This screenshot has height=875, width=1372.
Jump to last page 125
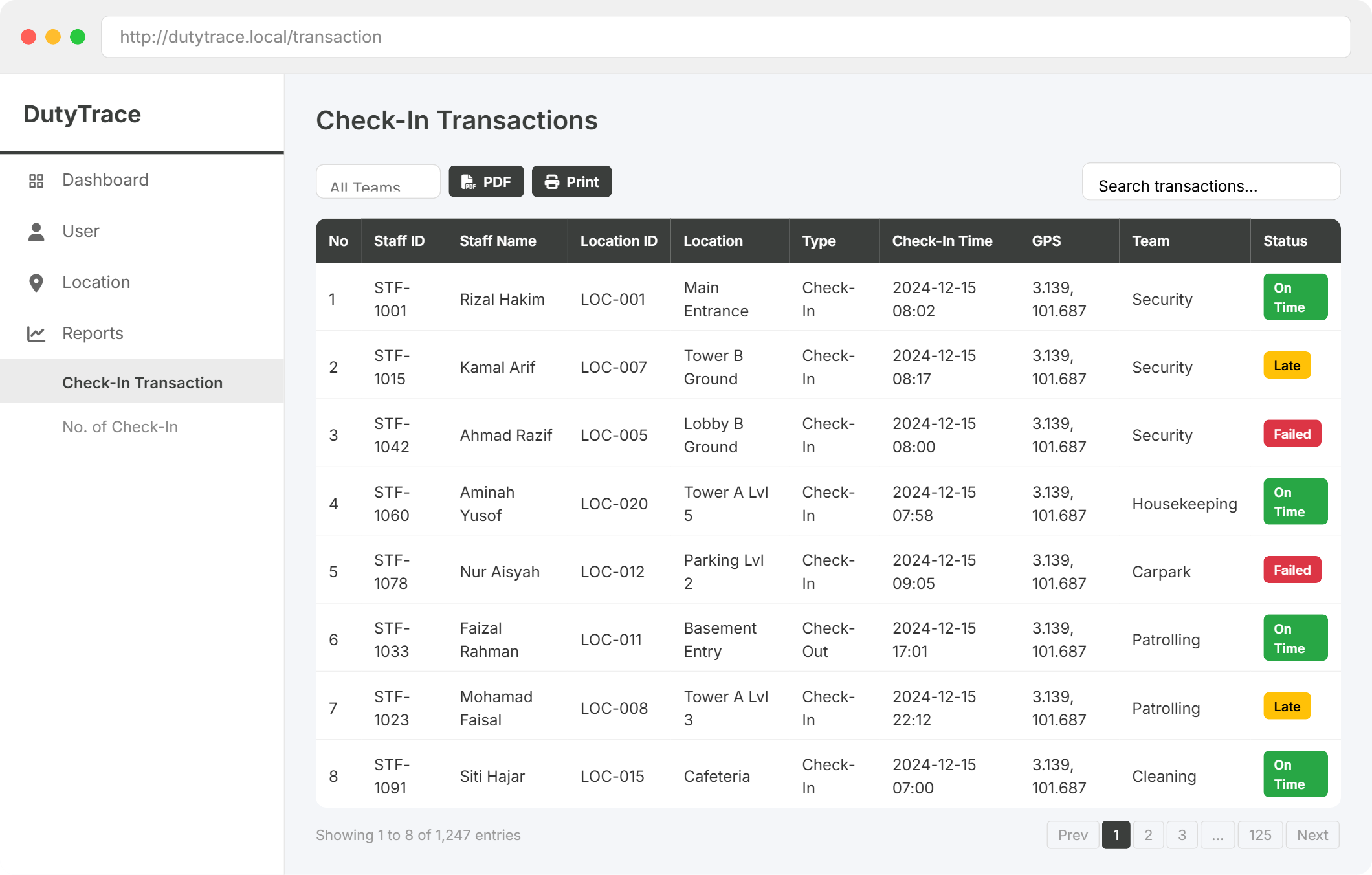pyautogui.click(x=1259, y=835)
